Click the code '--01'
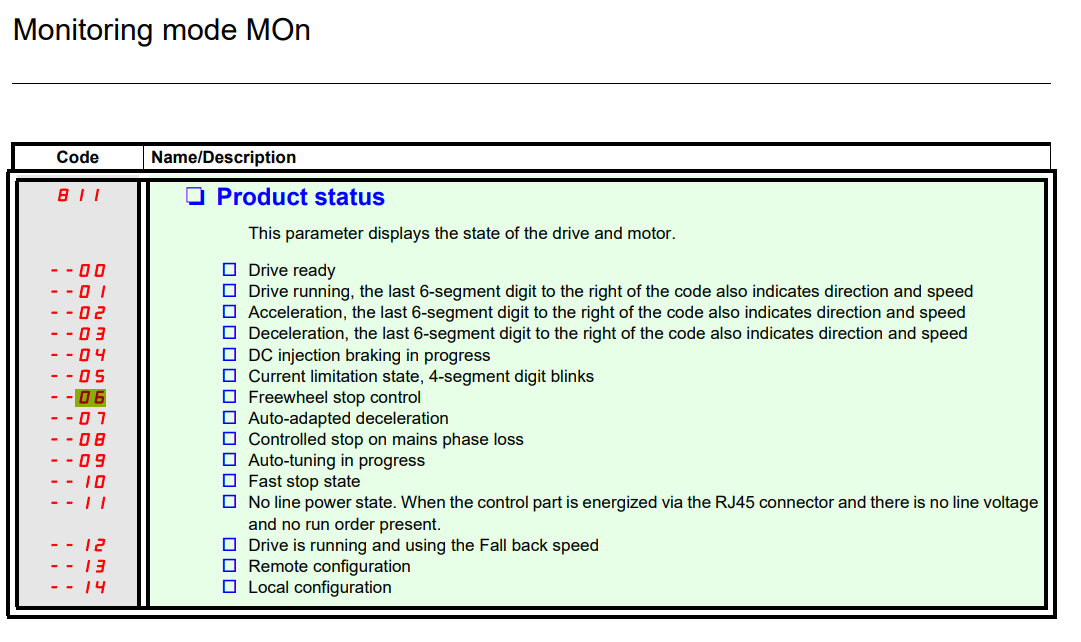Screen dimensions: 1081x642 point(78,292)
